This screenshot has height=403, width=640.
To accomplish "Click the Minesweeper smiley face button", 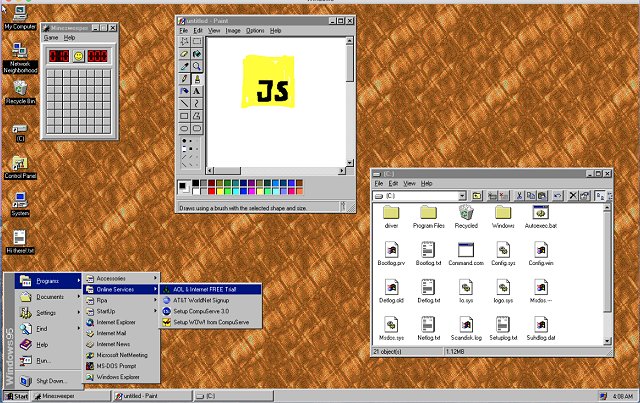I will click(x=78, y=56).
